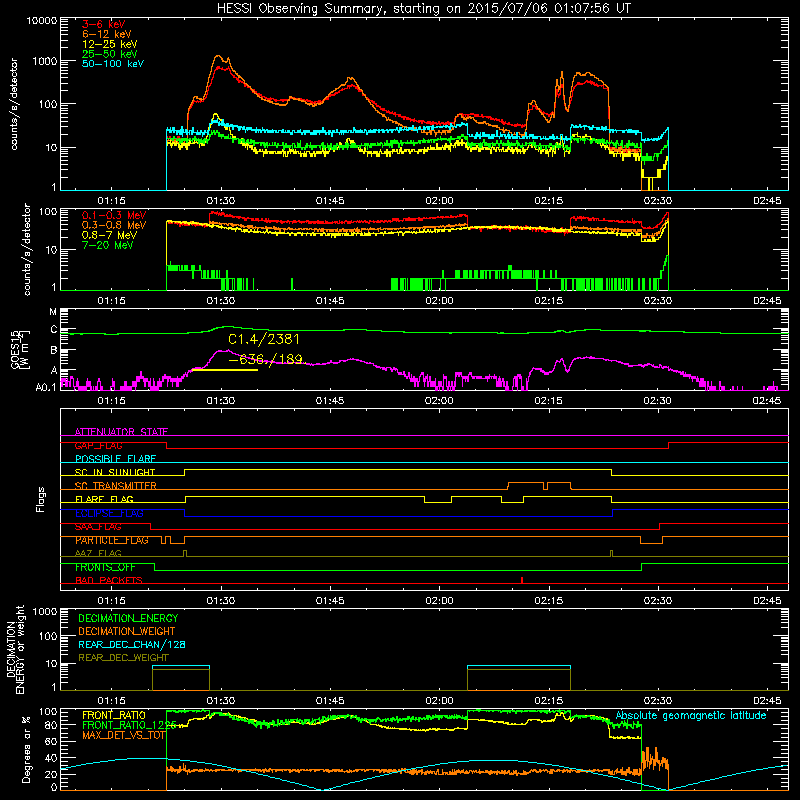
Task: Click the FRONT_RATIO_1225 legend label
Action: (129, 726)
